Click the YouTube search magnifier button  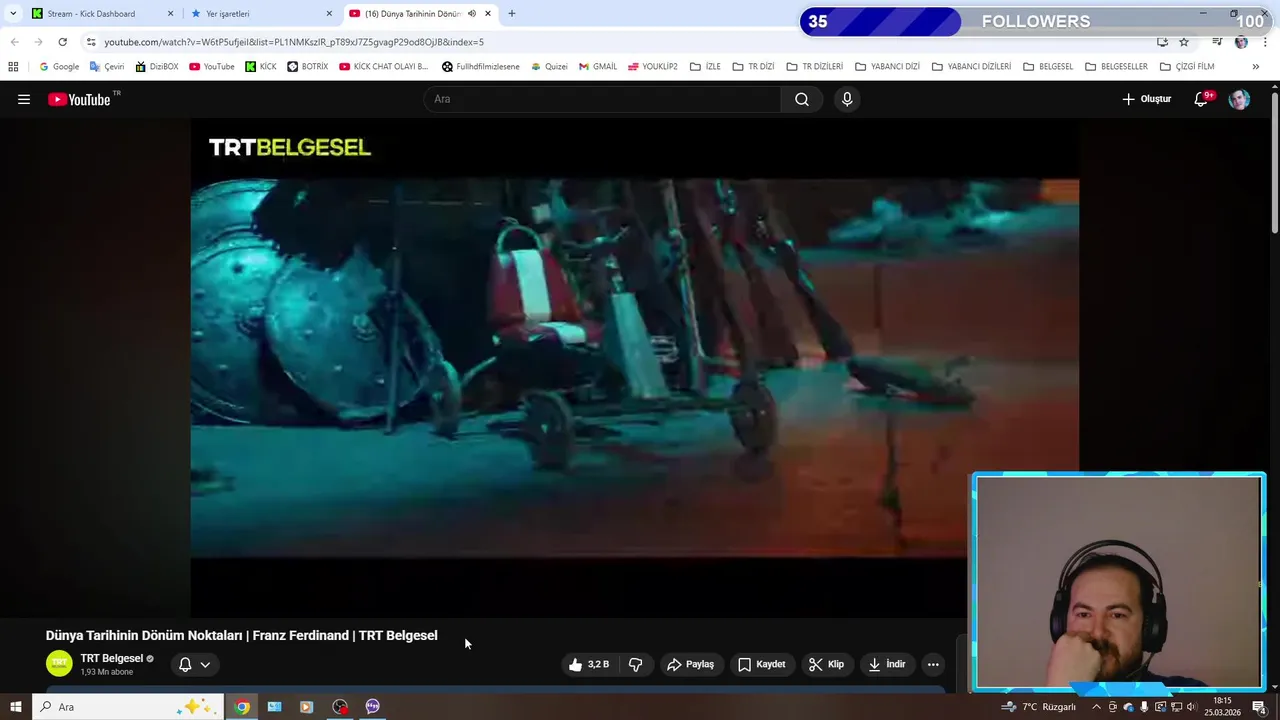click(802, 99)
